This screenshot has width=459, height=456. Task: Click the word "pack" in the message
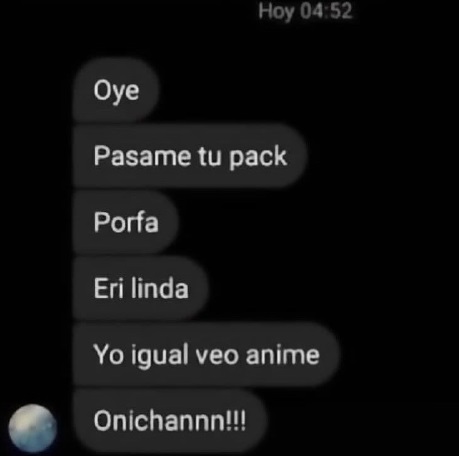pos(258,156)
